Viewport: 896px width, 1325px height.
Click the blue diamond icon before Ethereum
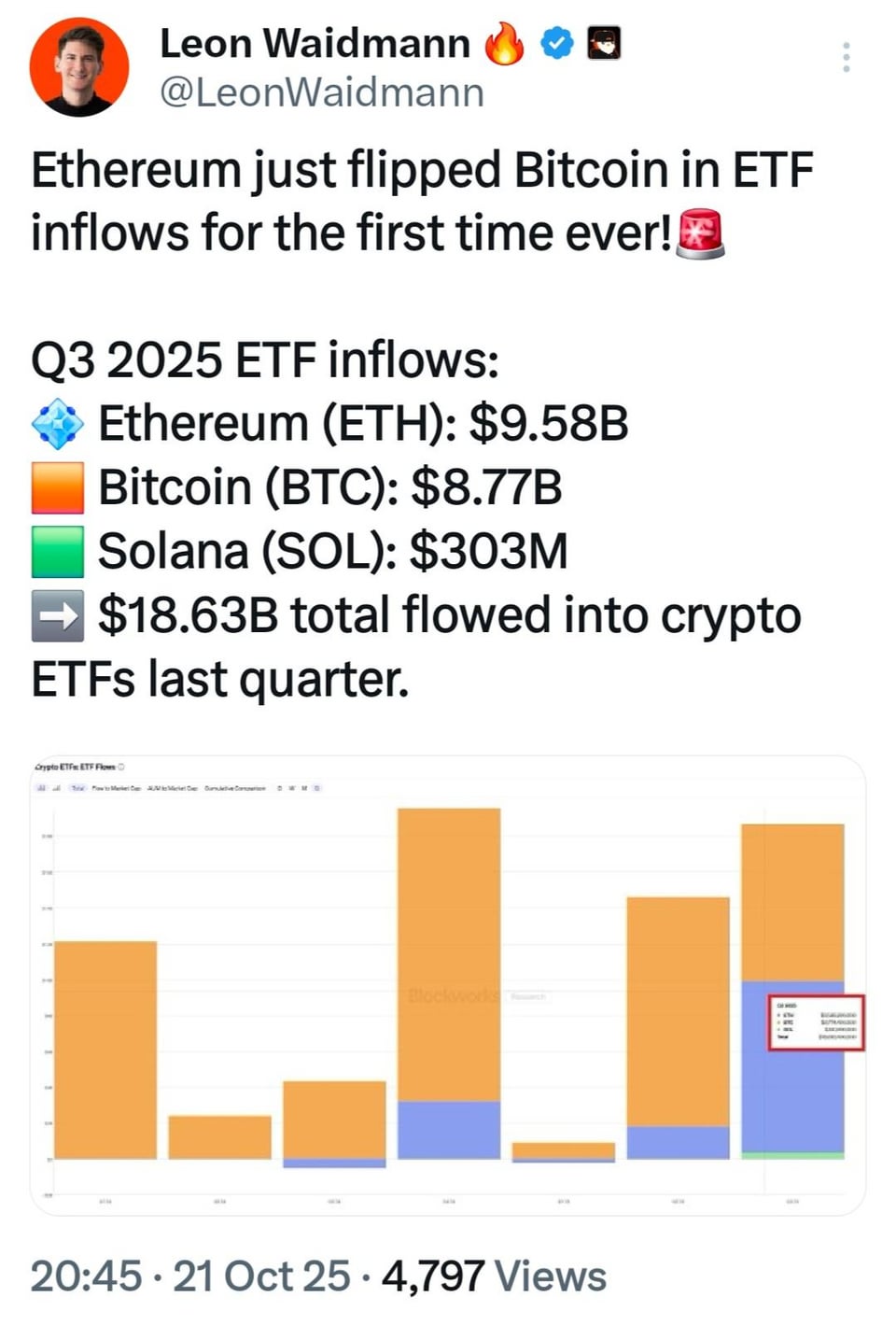(57, 424)
